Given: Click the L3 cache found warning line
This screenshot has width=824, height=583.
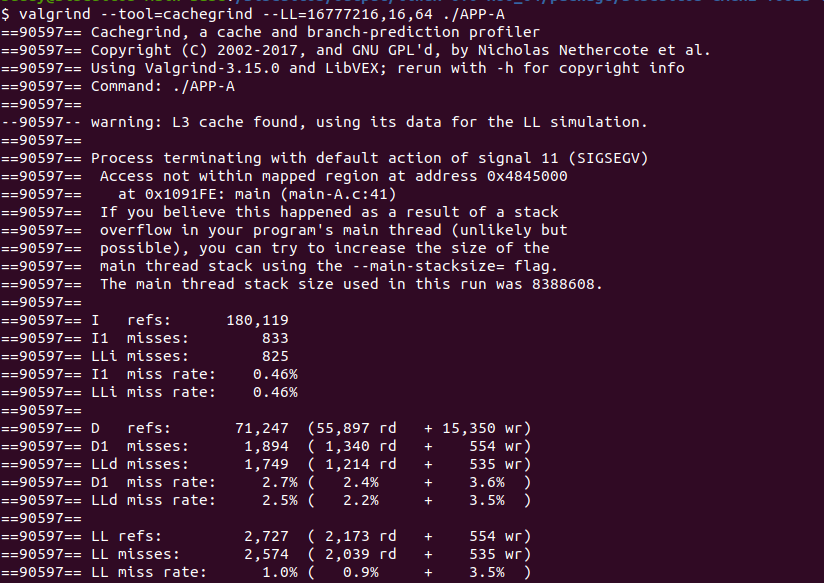Looking at the screenshot, I should 369,122.
